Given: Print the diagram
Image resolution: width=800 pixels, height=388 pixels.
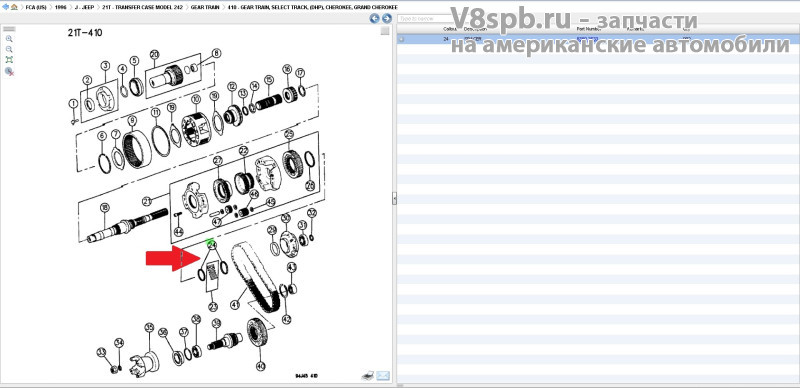Looking at the screenshot, I should pyautogui.click(x=368, y=376).
